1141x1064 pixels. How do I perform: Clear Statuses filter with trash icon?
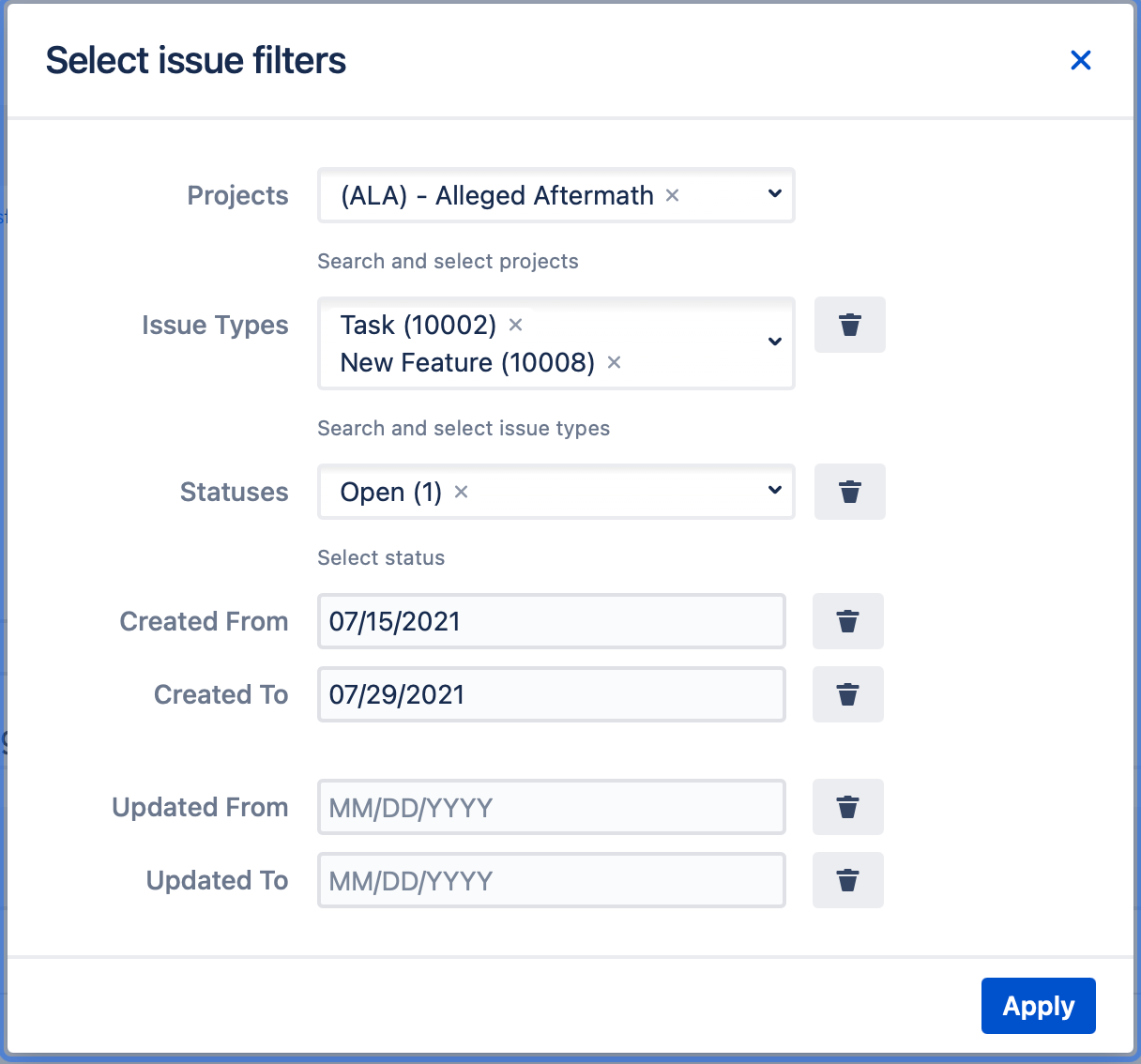pyautogui.click(x=849, y=492)
